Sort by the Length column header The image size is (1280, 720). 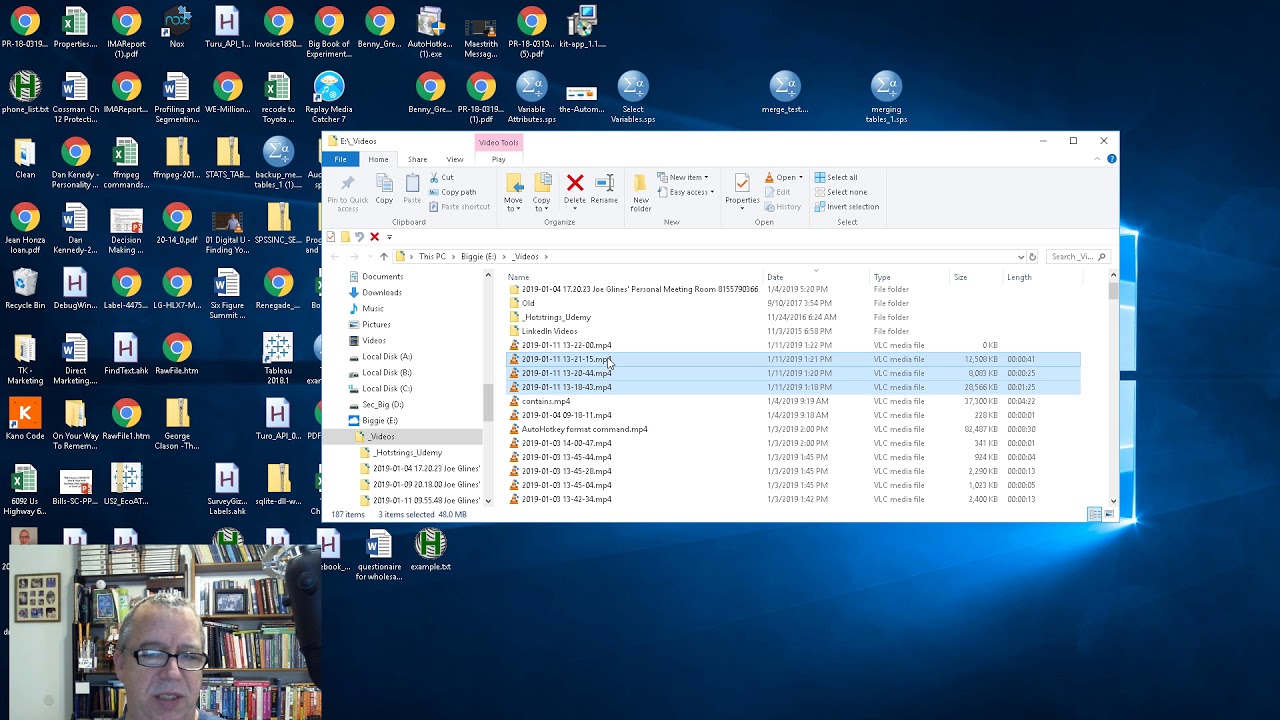1019,277
